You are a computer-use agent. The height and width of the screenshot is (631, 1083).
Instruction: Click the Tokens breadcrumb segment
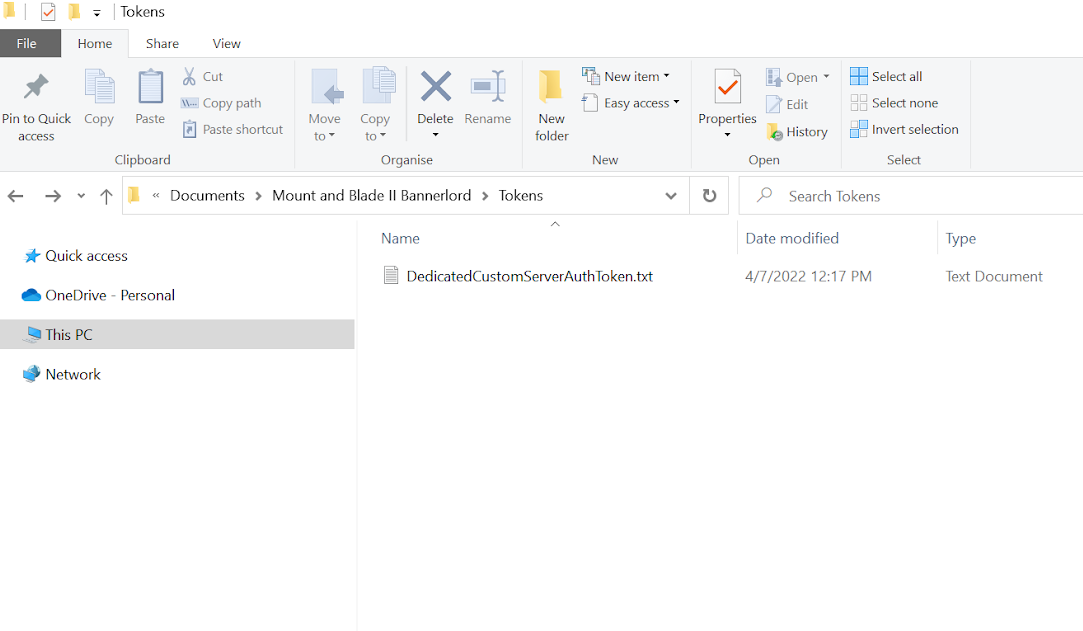point(521,195)
